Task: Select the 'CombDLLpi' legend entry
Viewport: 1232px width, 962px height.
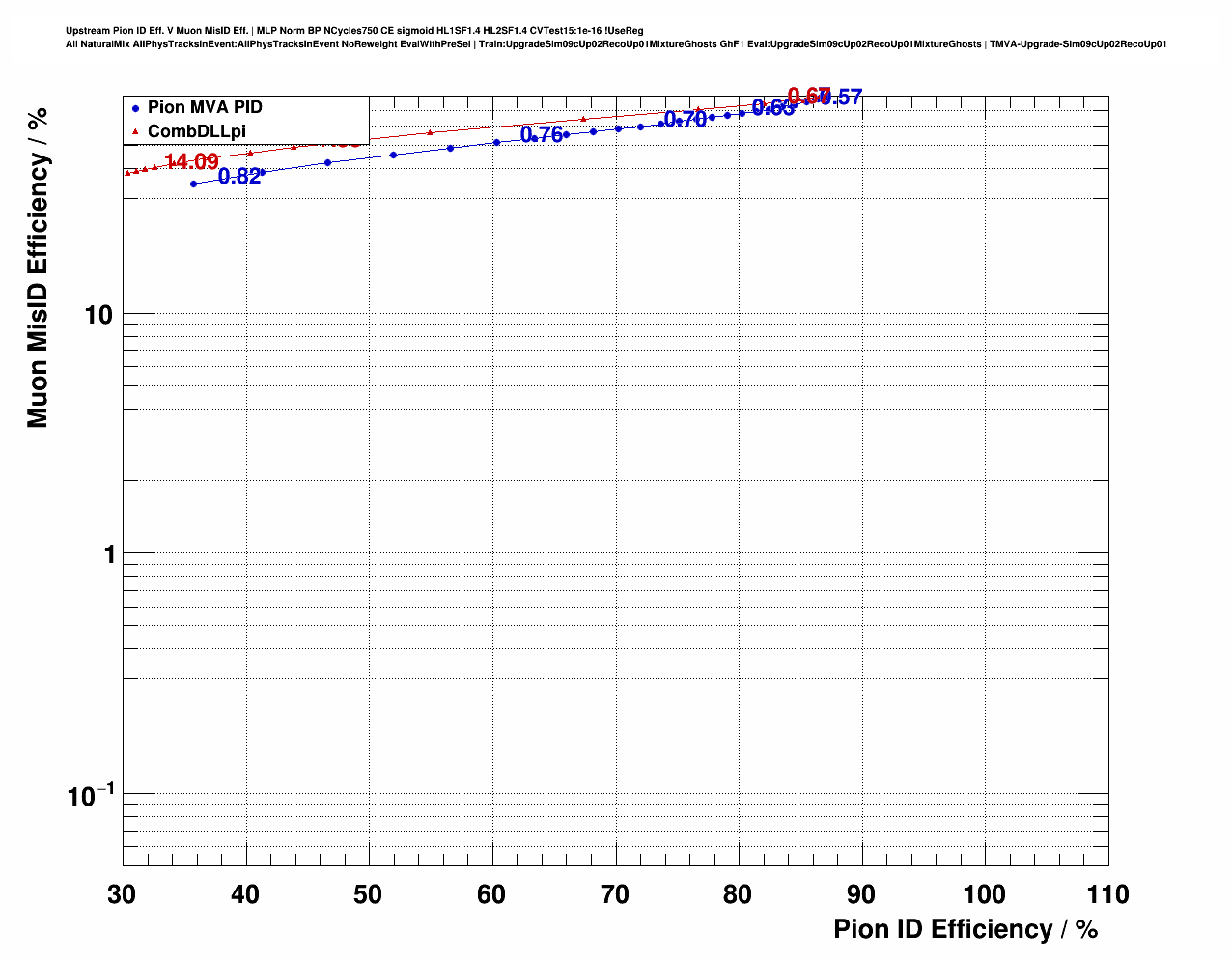Action: click(197, 131)
